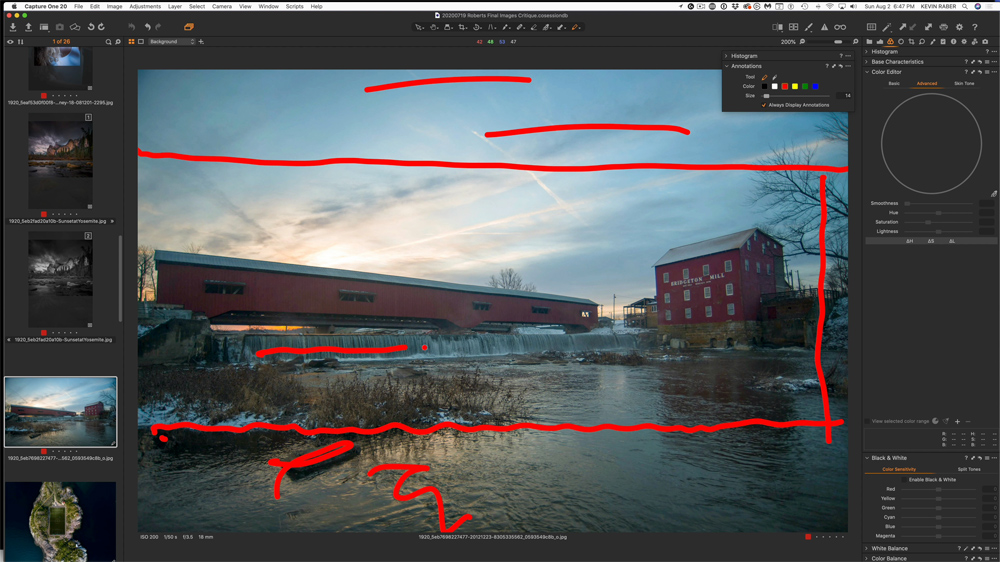Expand the White Balance panel
The height and width of the screenshot is (562, 1000).
click(x=867, y=548)
